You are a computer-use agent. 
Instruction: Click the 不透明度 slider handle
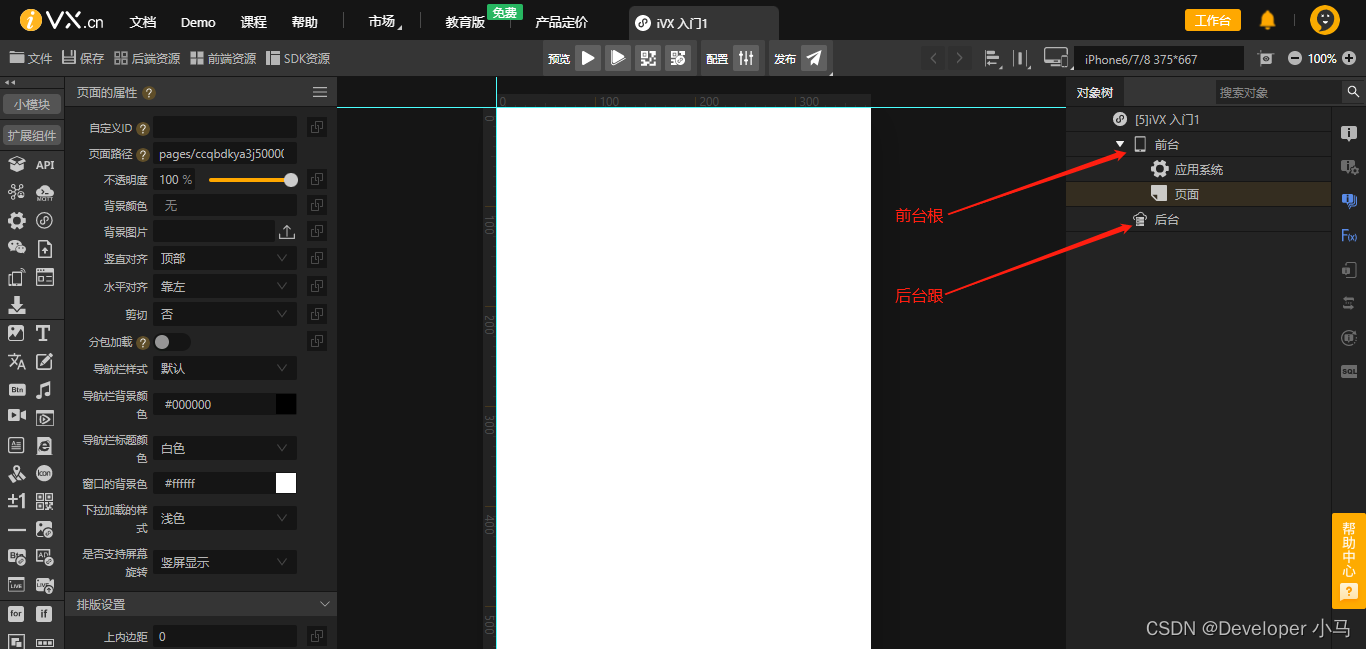pos(291,180)
